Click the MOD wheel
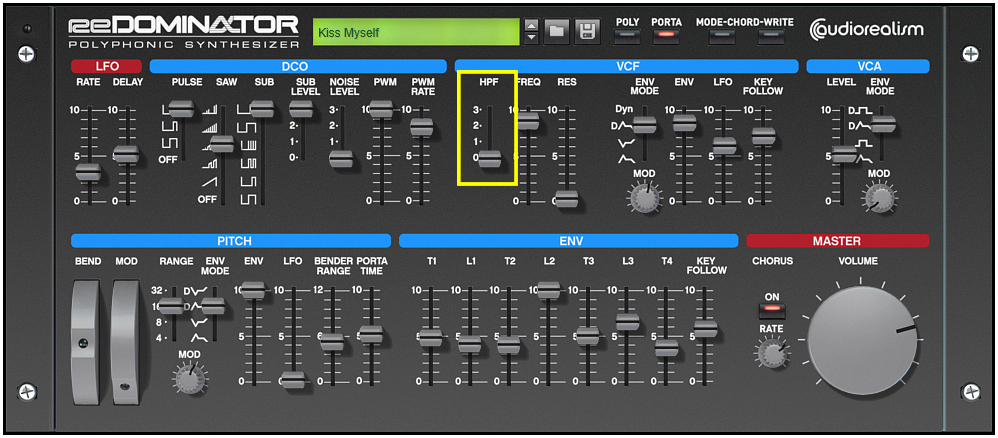Viewport: 998px width, 438px height. click(x=125, y=343)
